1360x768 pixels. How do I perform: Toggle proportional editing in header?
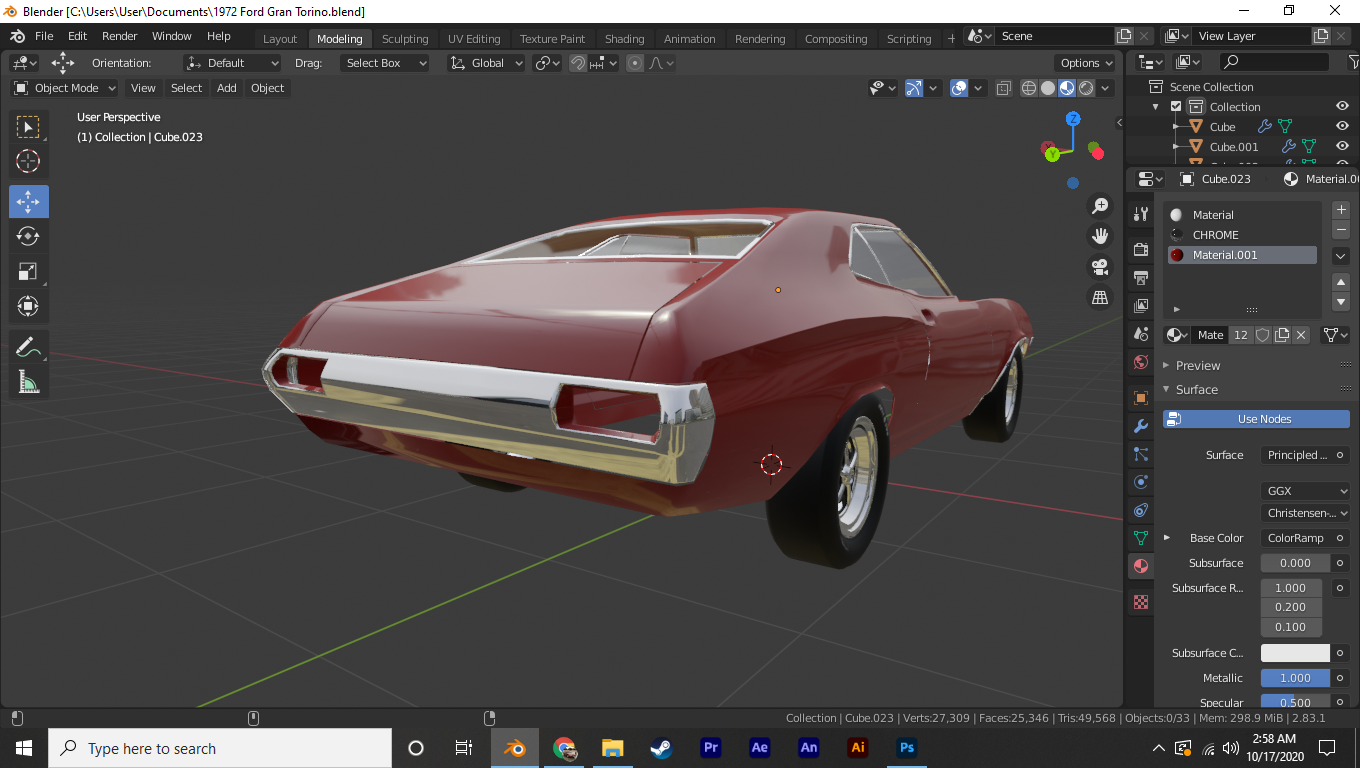tap(635, 63)
